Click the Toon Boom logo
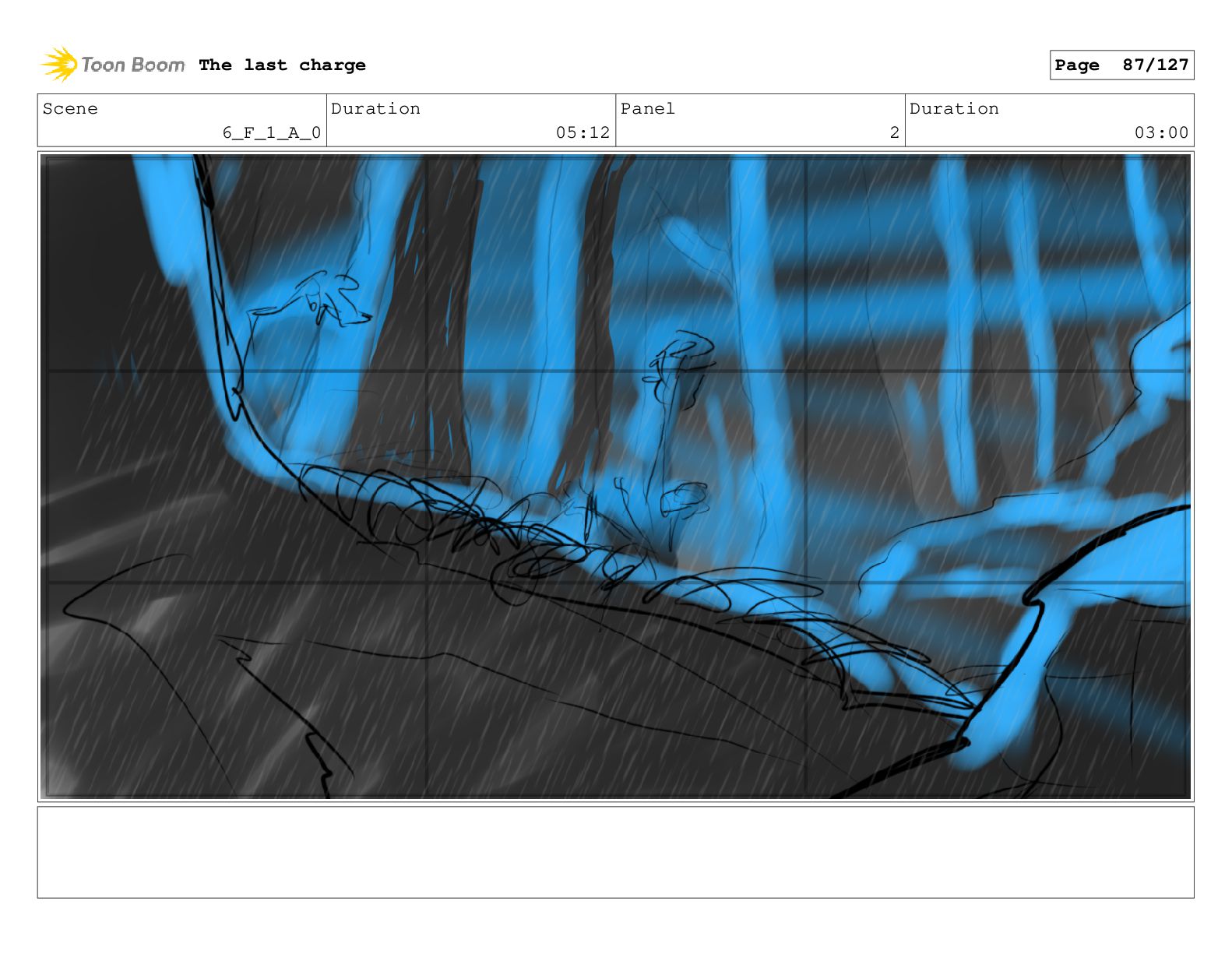 point(113,65)
